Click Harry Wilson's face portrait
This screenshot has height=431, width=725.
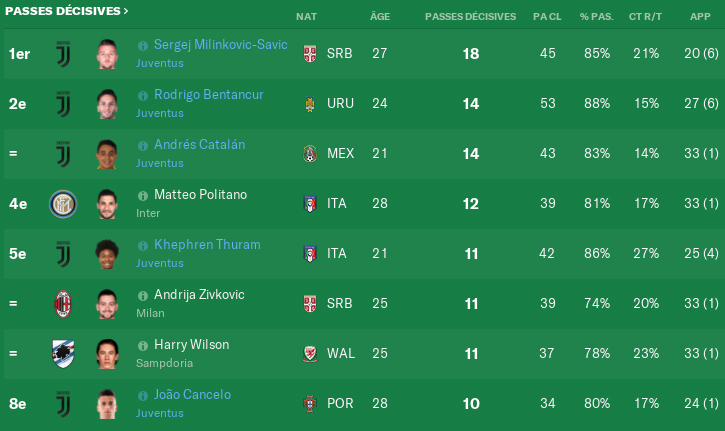[x=107, y=354]
